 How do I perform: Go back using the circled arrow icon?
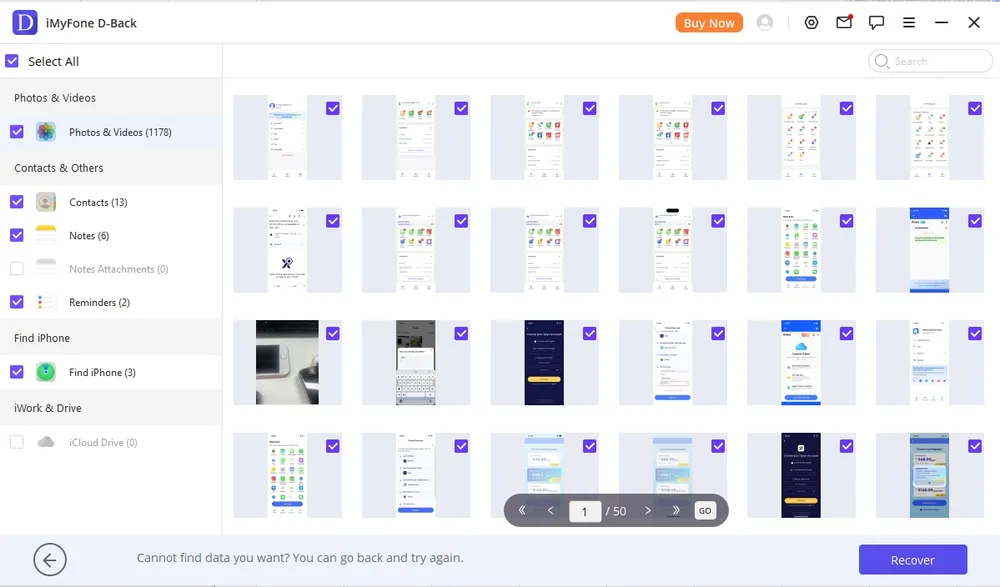click(50, 560)
